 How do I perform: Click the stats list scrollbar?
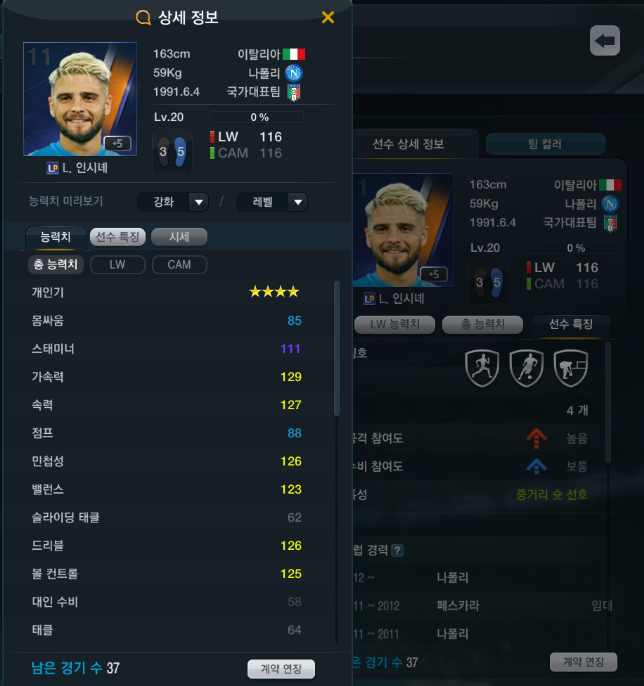336,348
